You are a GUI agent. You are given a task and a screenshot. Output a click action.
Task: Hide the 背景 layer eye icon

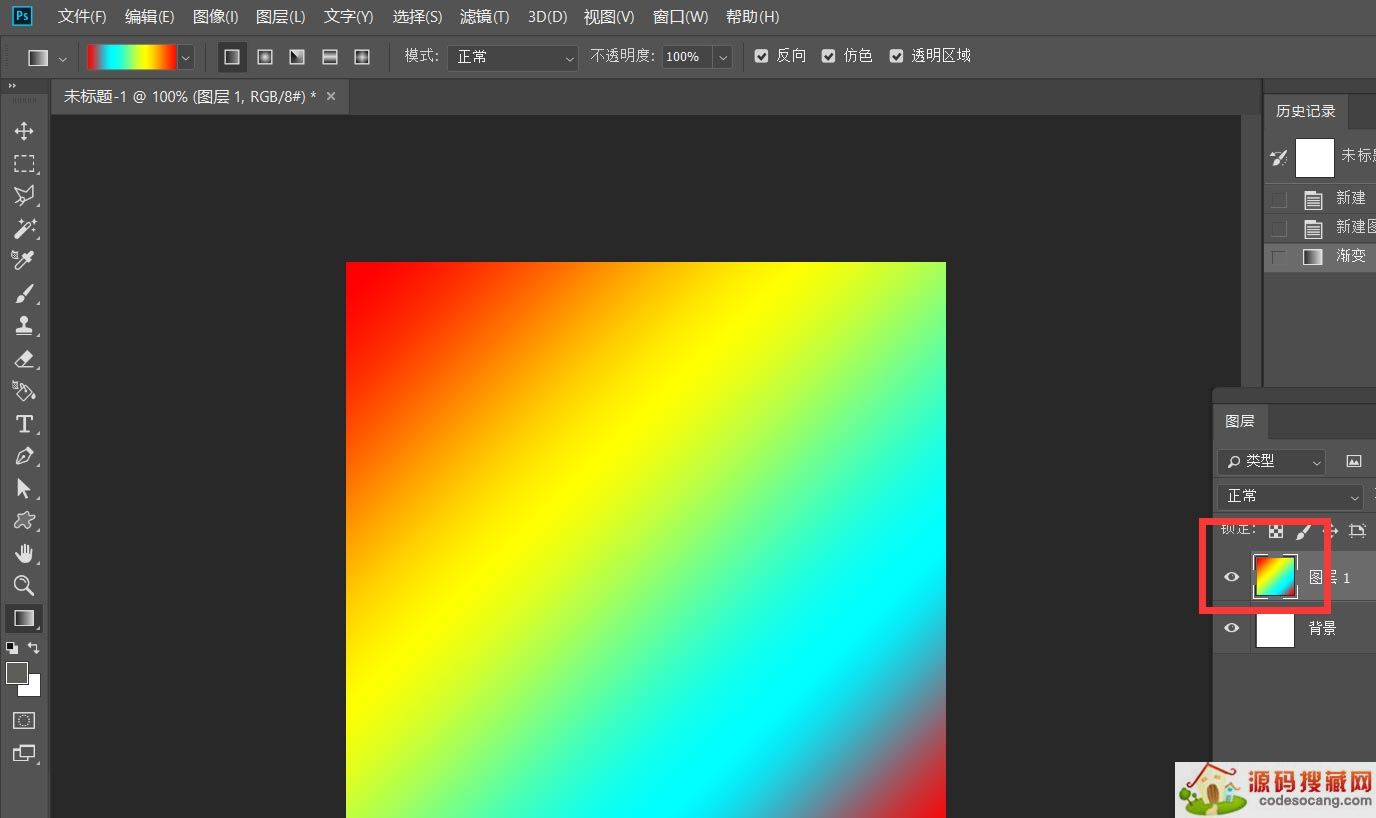point(1232,628)
